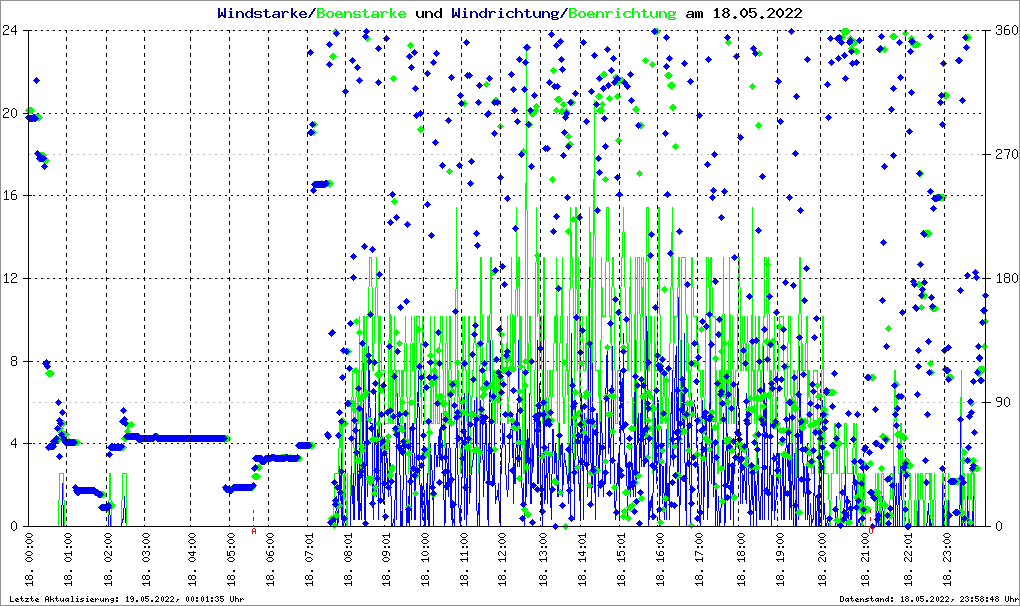Click the time label '18. 10:00'
The height and width of the screenshot is (606, 1020).
click(x=424, y=559)
